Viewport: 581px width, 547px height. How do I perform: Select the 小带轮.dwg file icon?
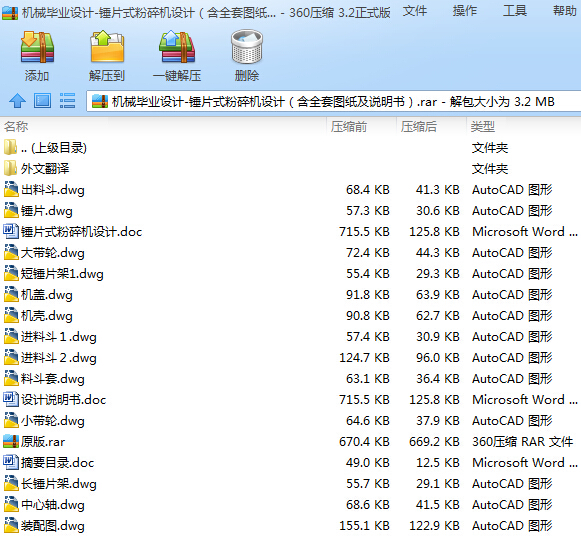(x=11, y=421)
